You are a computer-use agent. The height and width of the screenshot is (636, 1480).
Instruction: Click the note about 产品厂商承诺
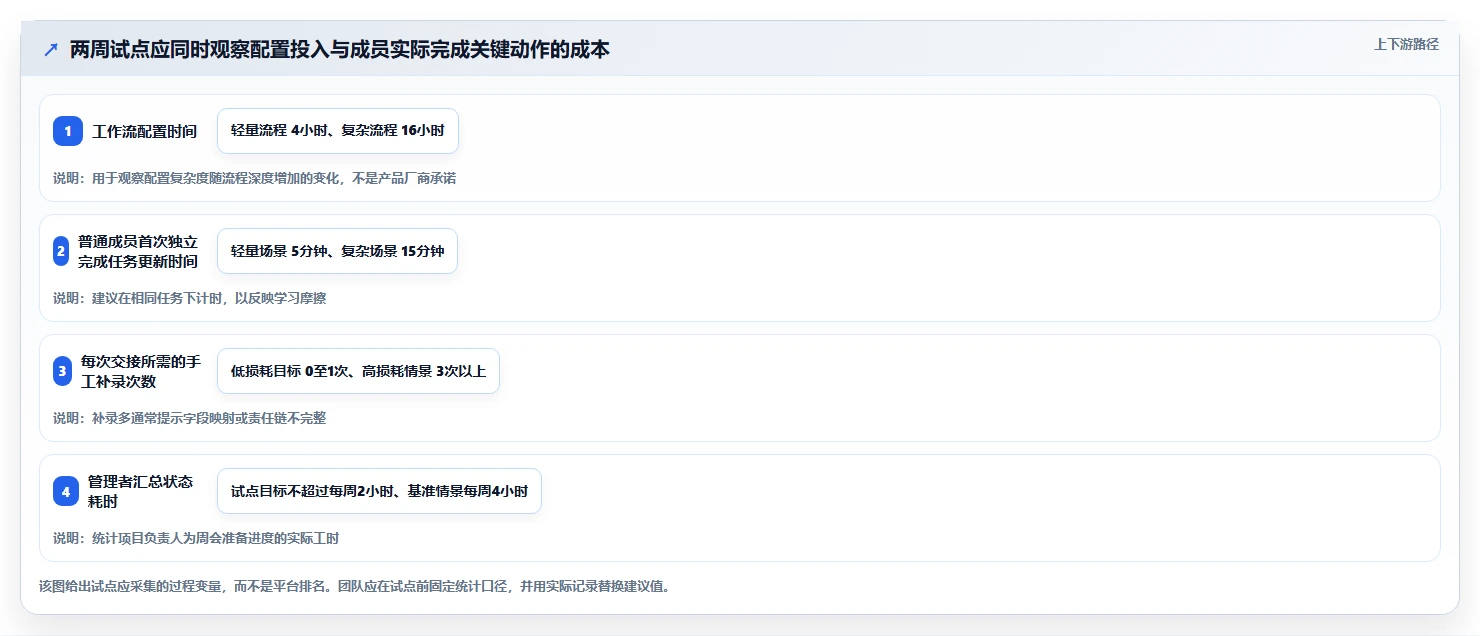click(x=255, y=178)
